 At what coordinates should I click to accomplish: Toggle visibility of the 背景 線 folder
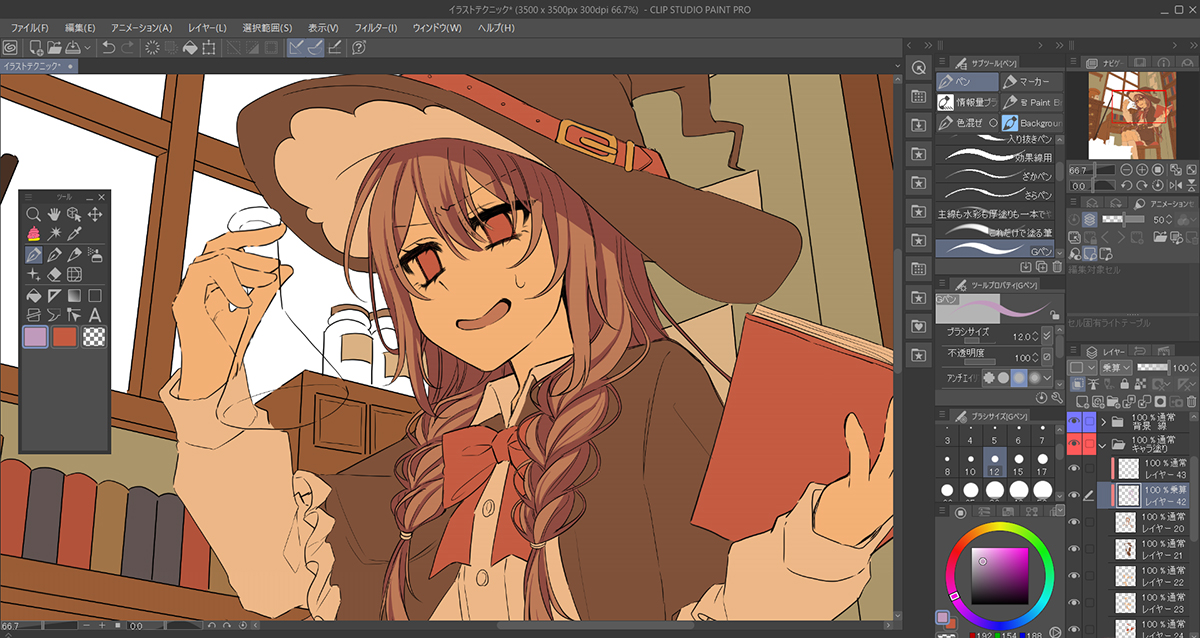(x=1074, y=420)
